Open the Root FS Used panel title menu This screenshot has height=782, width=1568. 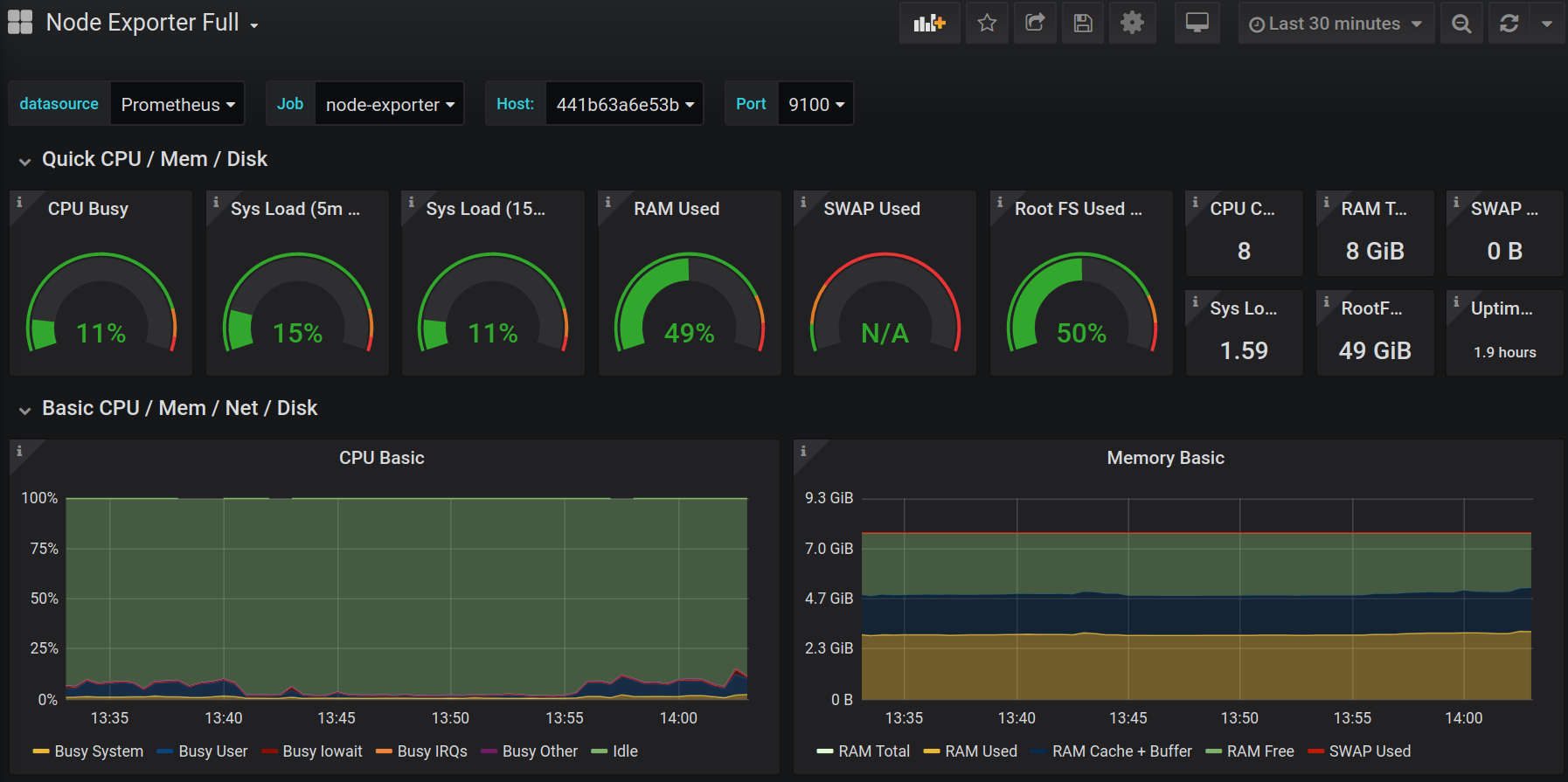(x=1079, y=209)
